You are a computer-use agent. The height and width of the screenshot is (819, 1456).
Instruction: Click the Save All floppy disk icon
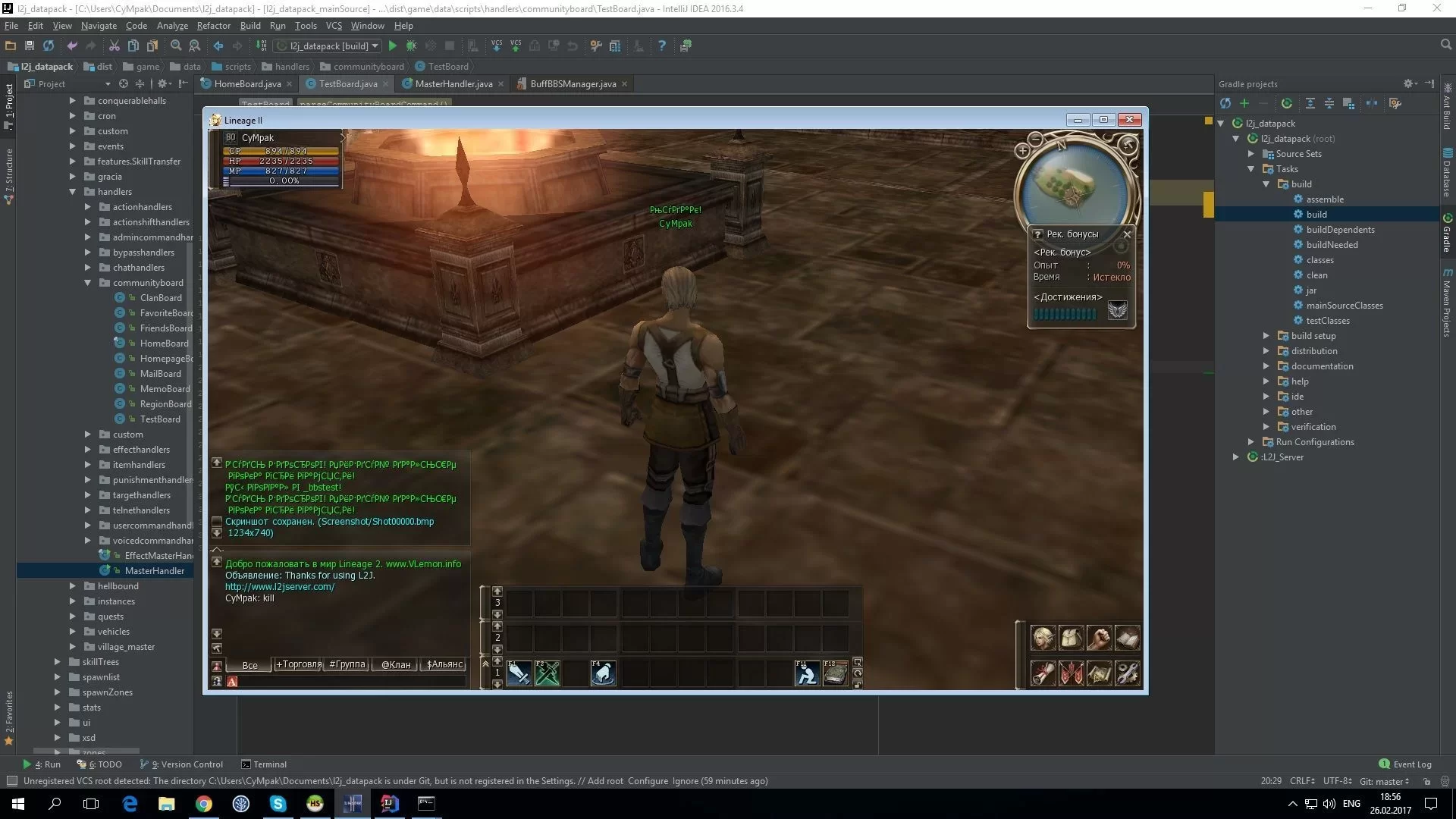30,46
